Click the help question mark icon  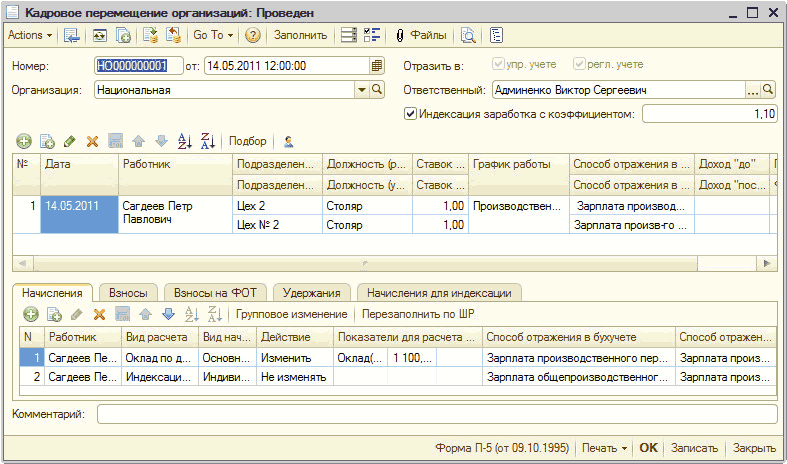253,35
